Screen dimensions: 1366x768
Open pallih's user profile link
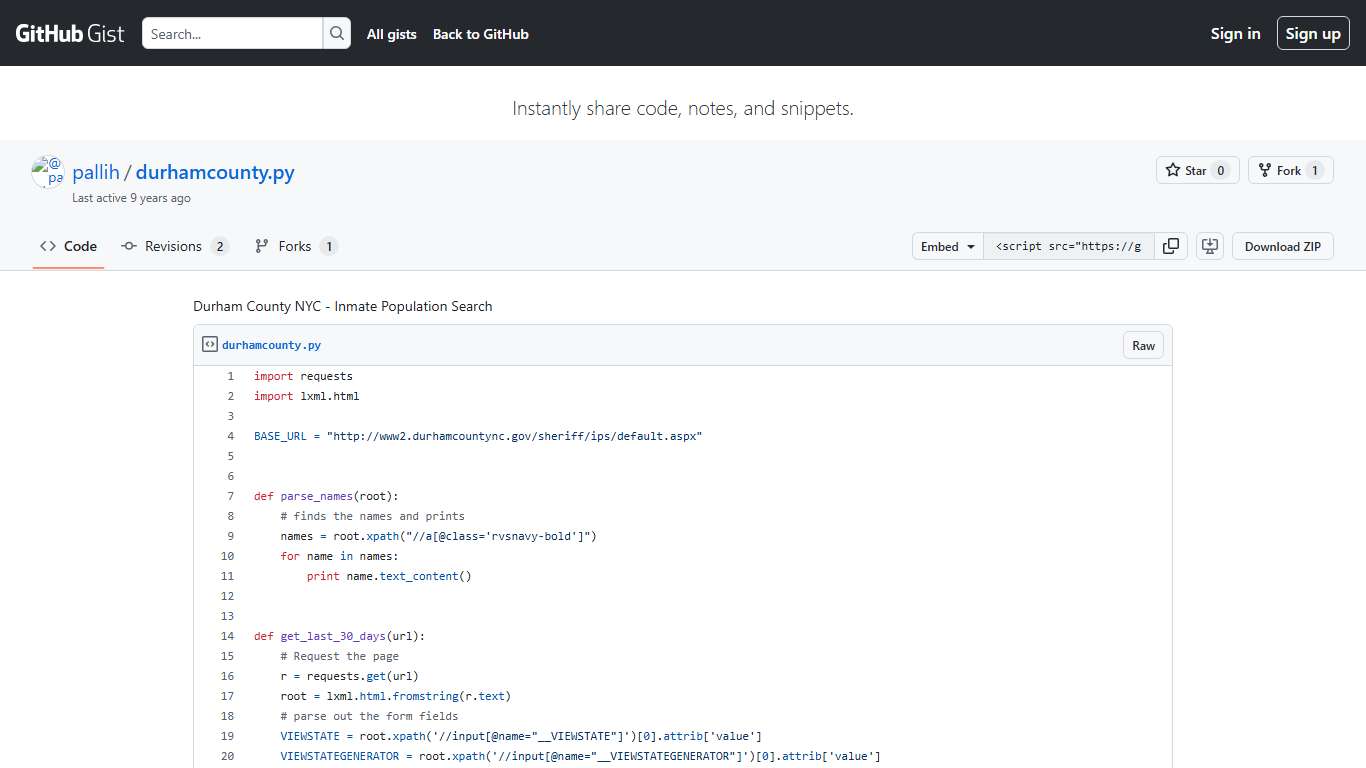96,171
